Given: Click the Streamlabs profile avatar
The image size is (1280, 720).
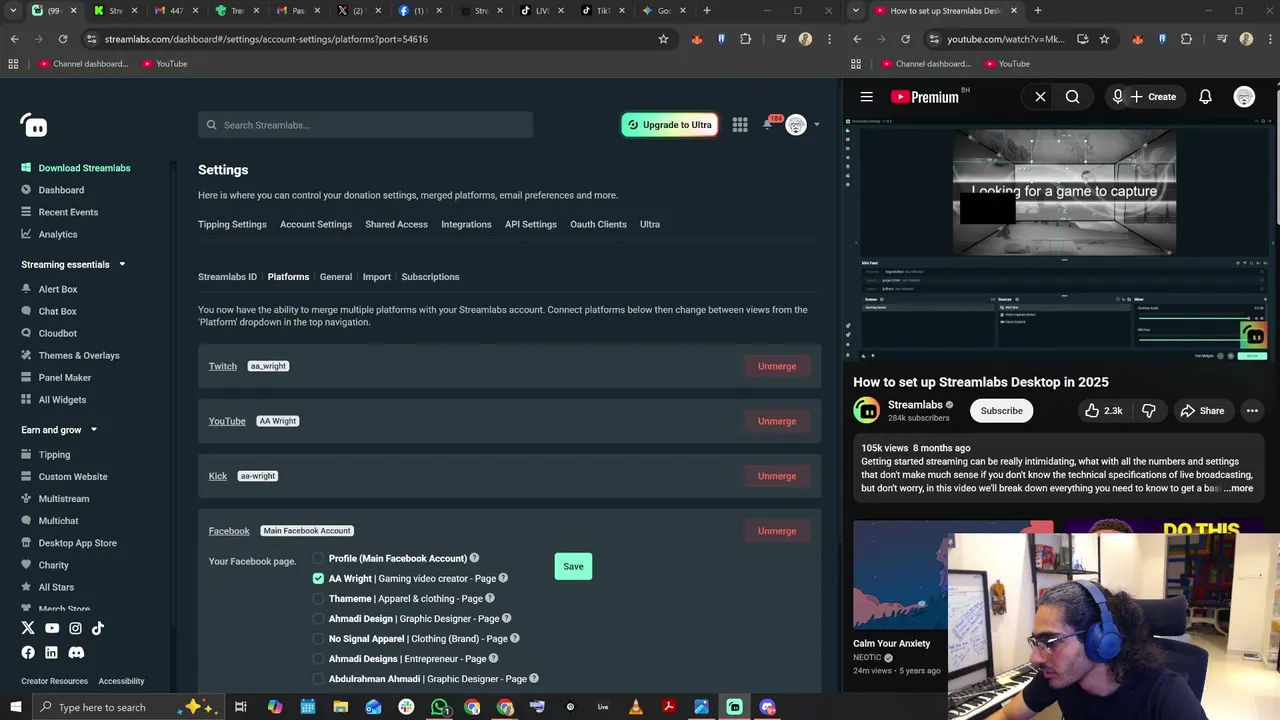Looking at the screenshot, I should pos(796,125).
